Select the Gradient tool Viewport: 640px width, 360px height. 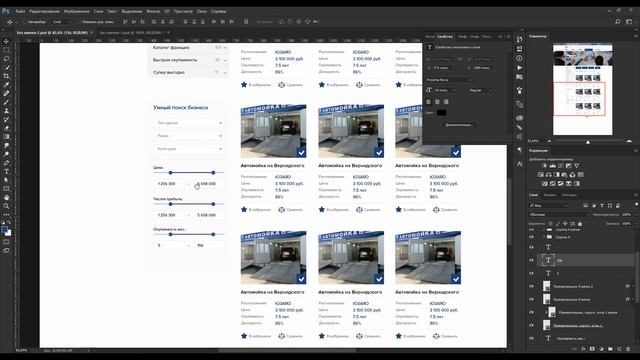coord(6,137)
